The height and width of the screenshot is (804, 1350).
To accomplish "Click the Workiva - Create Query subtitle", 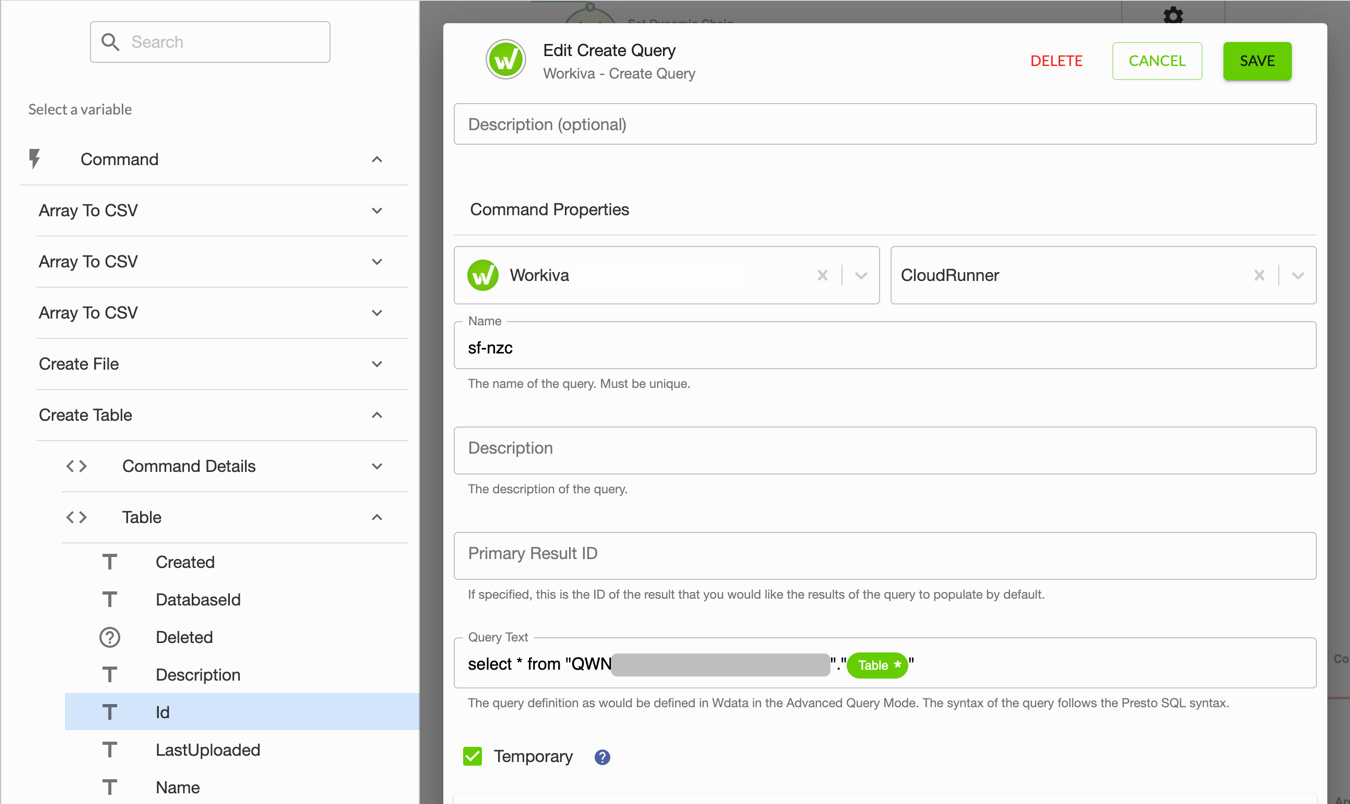I will click(619, 73).
